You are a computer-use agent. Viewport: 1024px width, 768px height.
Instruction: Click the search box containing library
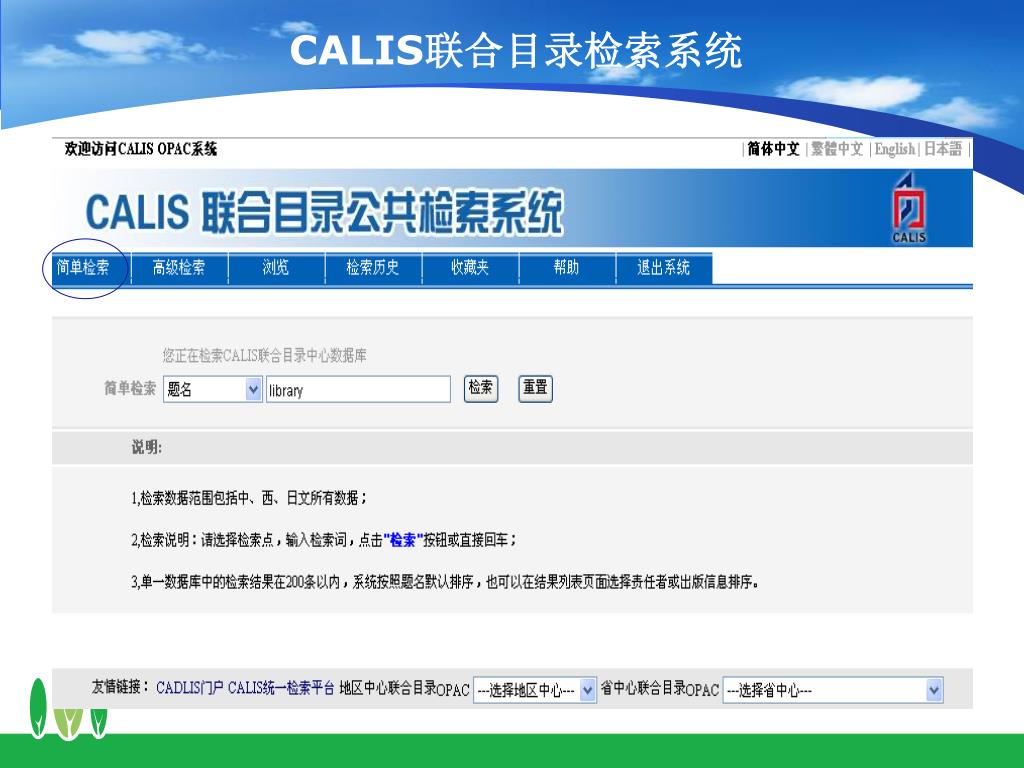tap(358, 390)
